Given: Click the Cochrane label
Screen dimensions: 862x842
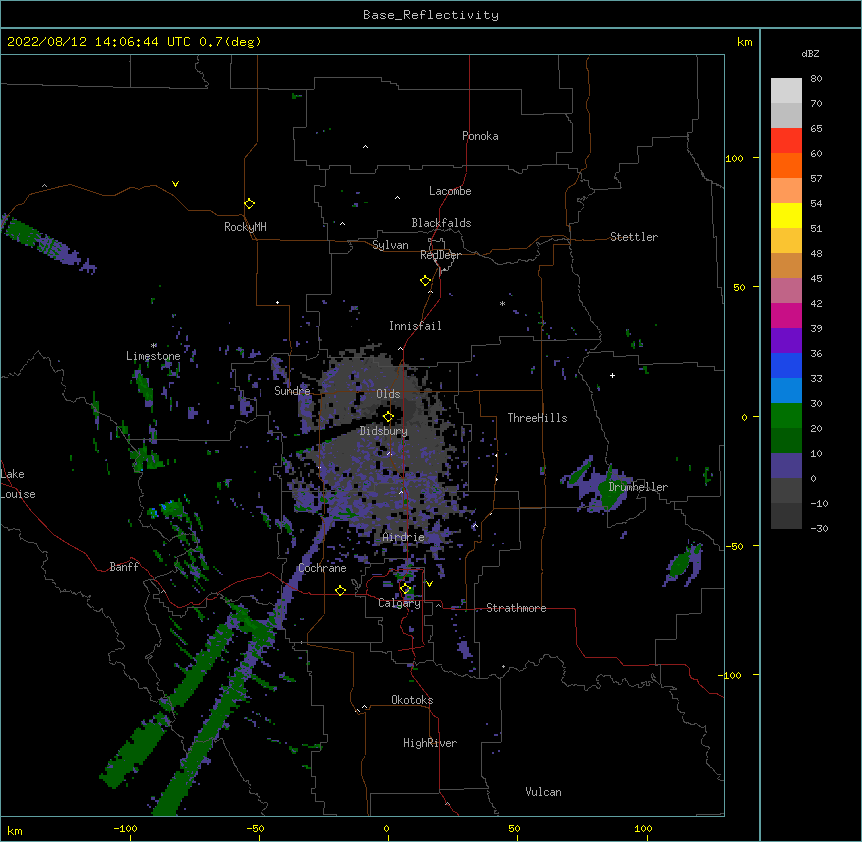Looking at the screenshot, I should [x=322, y=568].
